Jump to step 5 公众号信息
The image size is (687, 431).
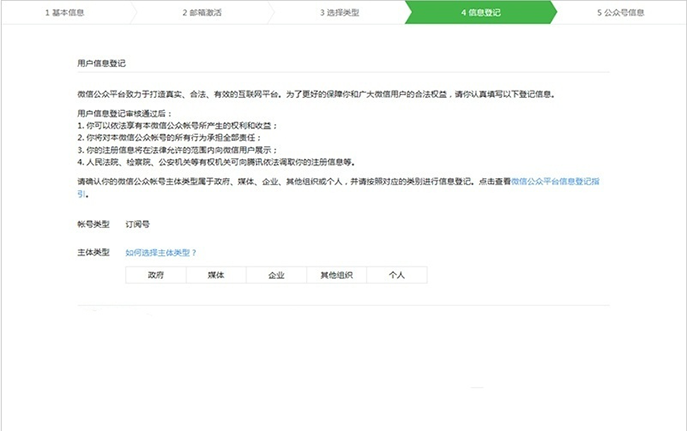point(620,13)
